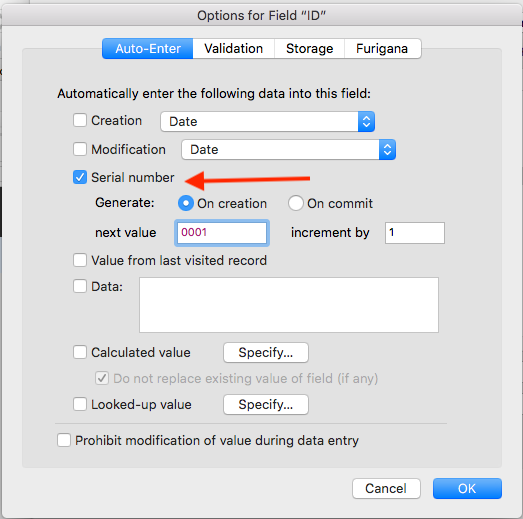This screenshot has height=519, width=523.
Task: Click inside the Data text area
Action: (289, 305)
